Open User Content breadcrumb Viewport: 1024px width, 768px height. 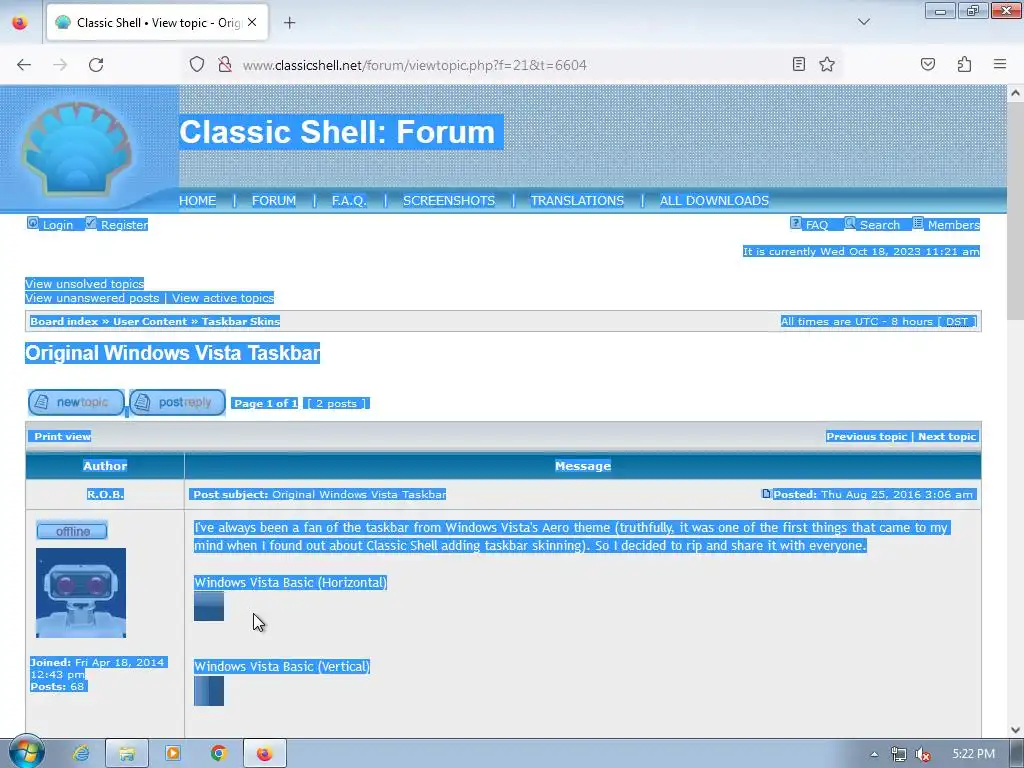click(x=150, y=321)
